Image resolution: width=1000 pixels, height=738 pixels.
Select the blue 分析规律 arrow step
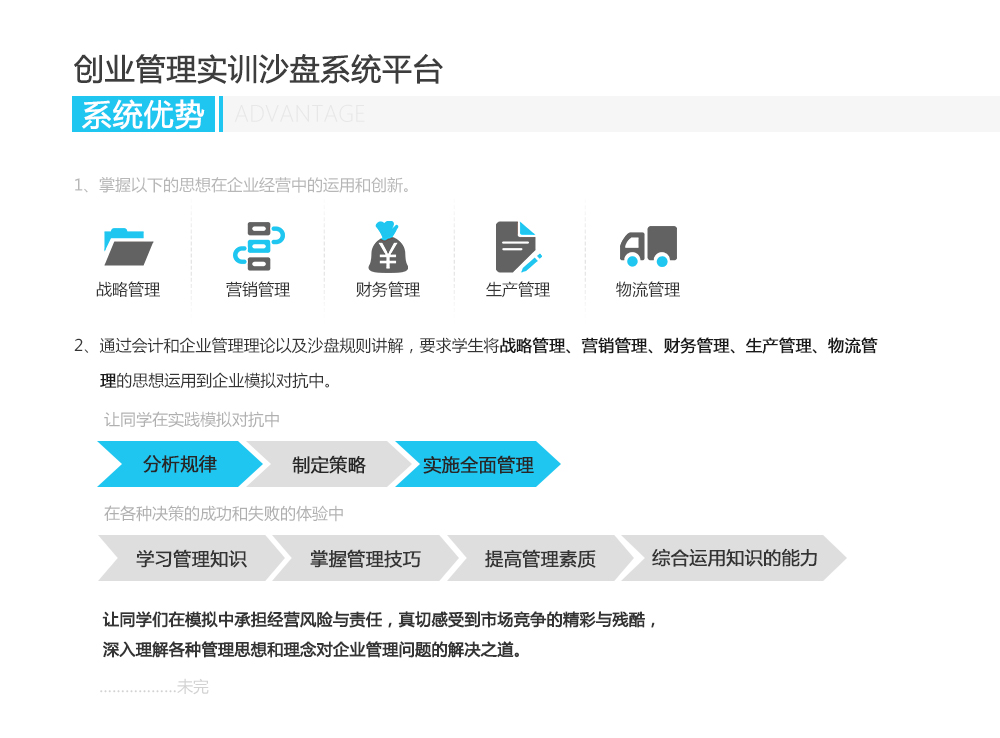[180, 464]
